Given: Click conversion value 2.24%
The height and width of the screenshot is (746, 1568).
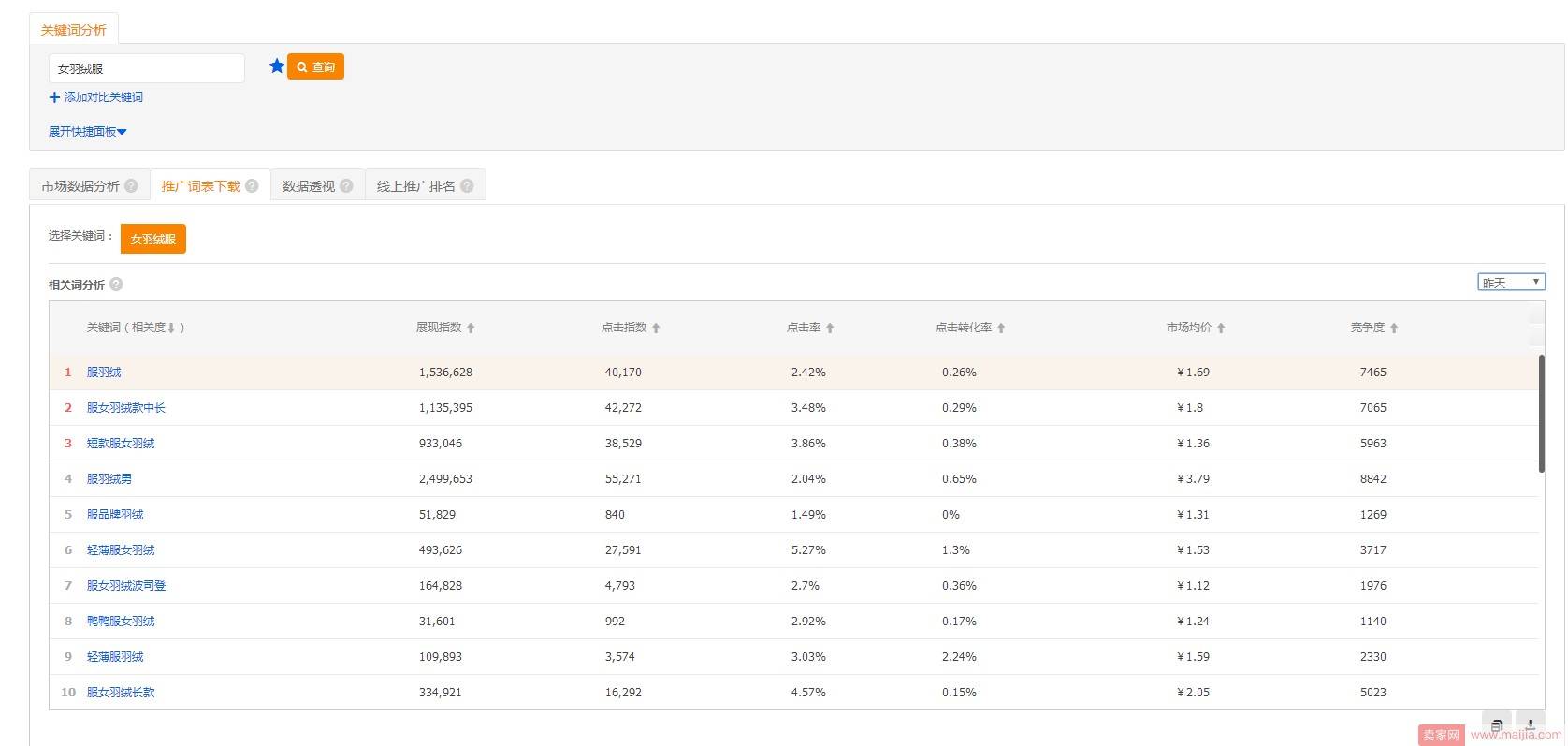Looking at the screenshot, I should [x=959, y=657].
